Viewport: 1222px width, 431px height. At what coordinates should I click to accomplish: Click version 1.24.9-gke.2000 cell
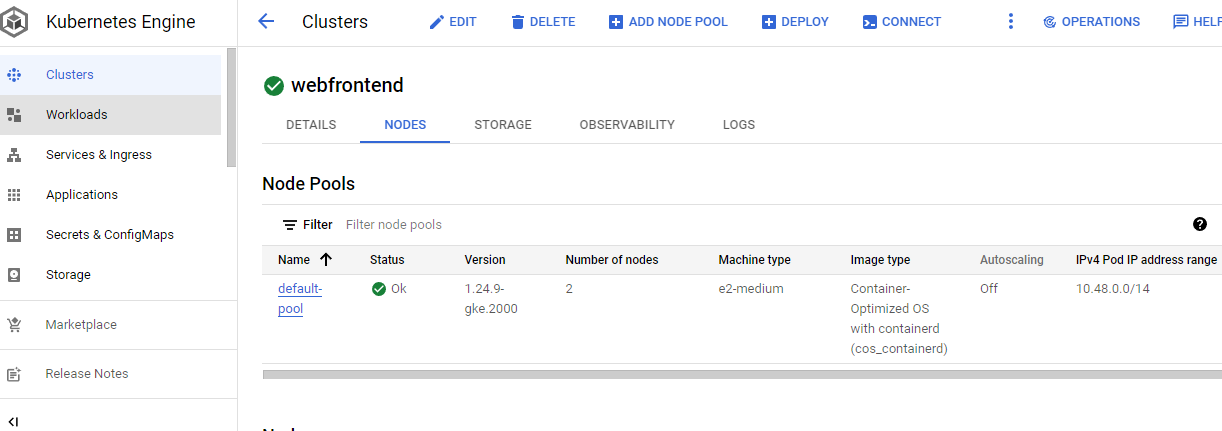[x=491, y=299]
